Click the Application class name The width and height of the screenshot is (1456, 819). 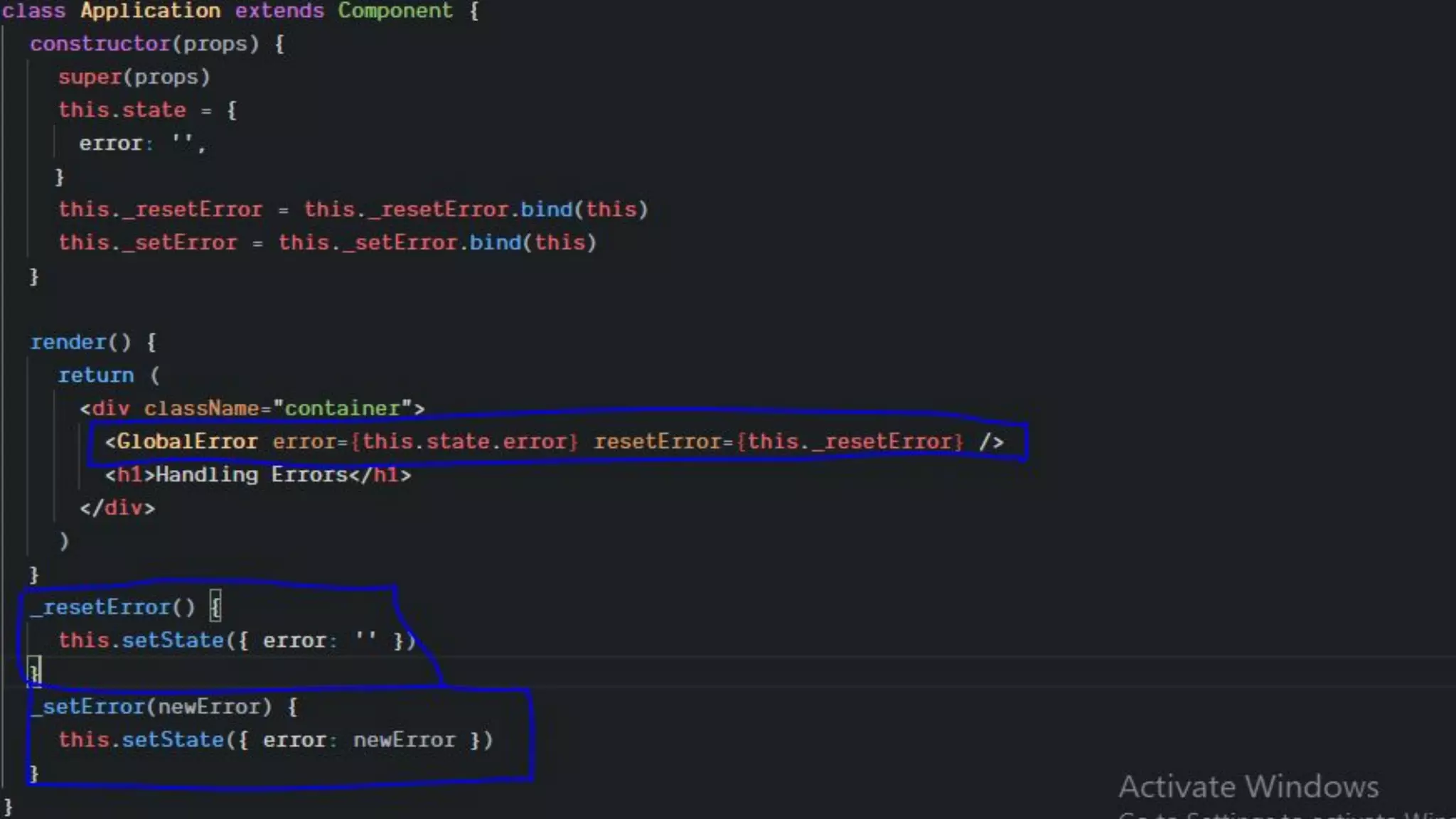[150, 11]
